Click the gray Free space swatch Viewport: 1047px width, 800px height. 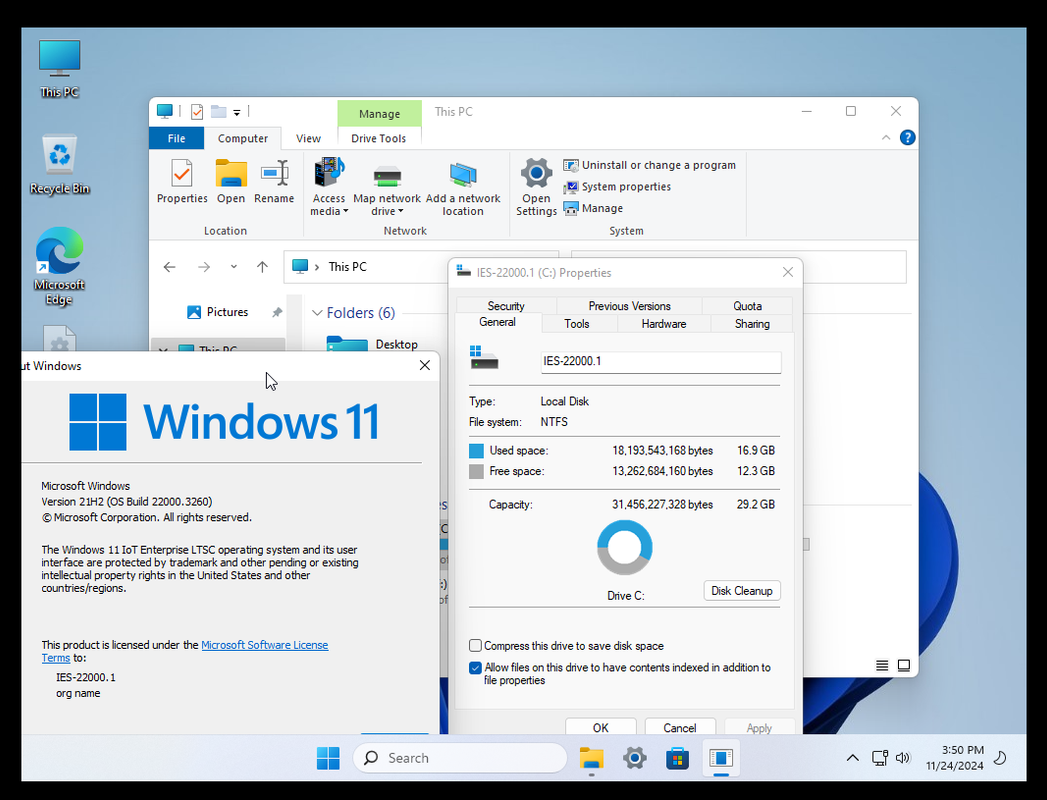pos(476,471)
